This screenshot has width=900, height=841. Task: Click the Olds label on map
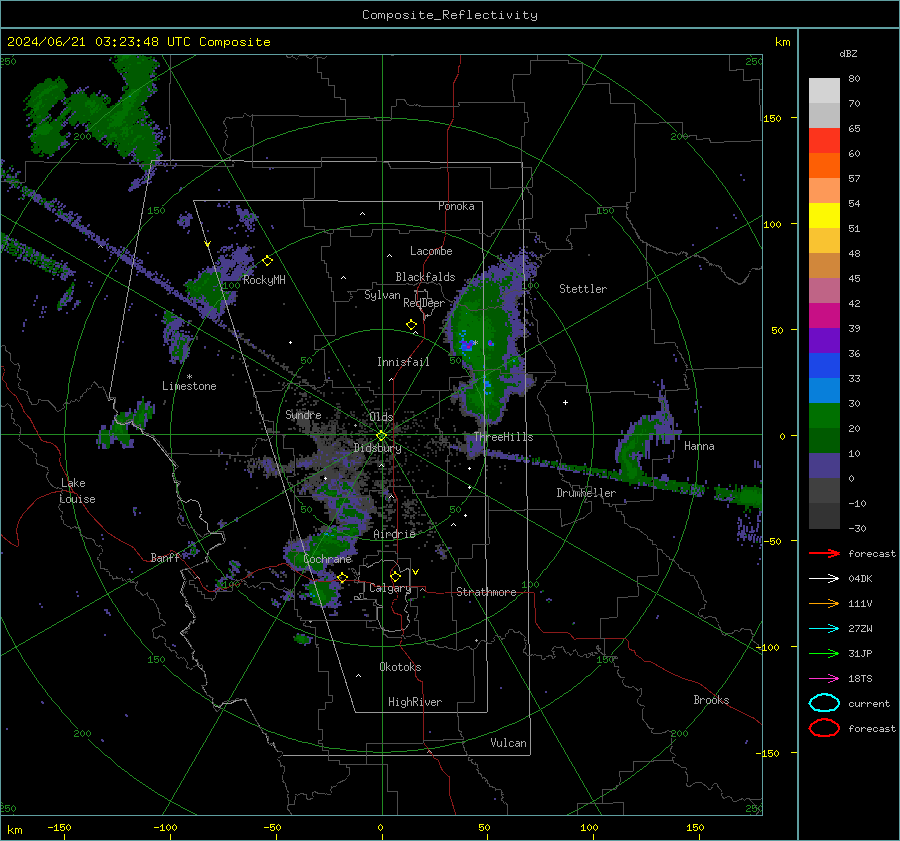[381, 417]
